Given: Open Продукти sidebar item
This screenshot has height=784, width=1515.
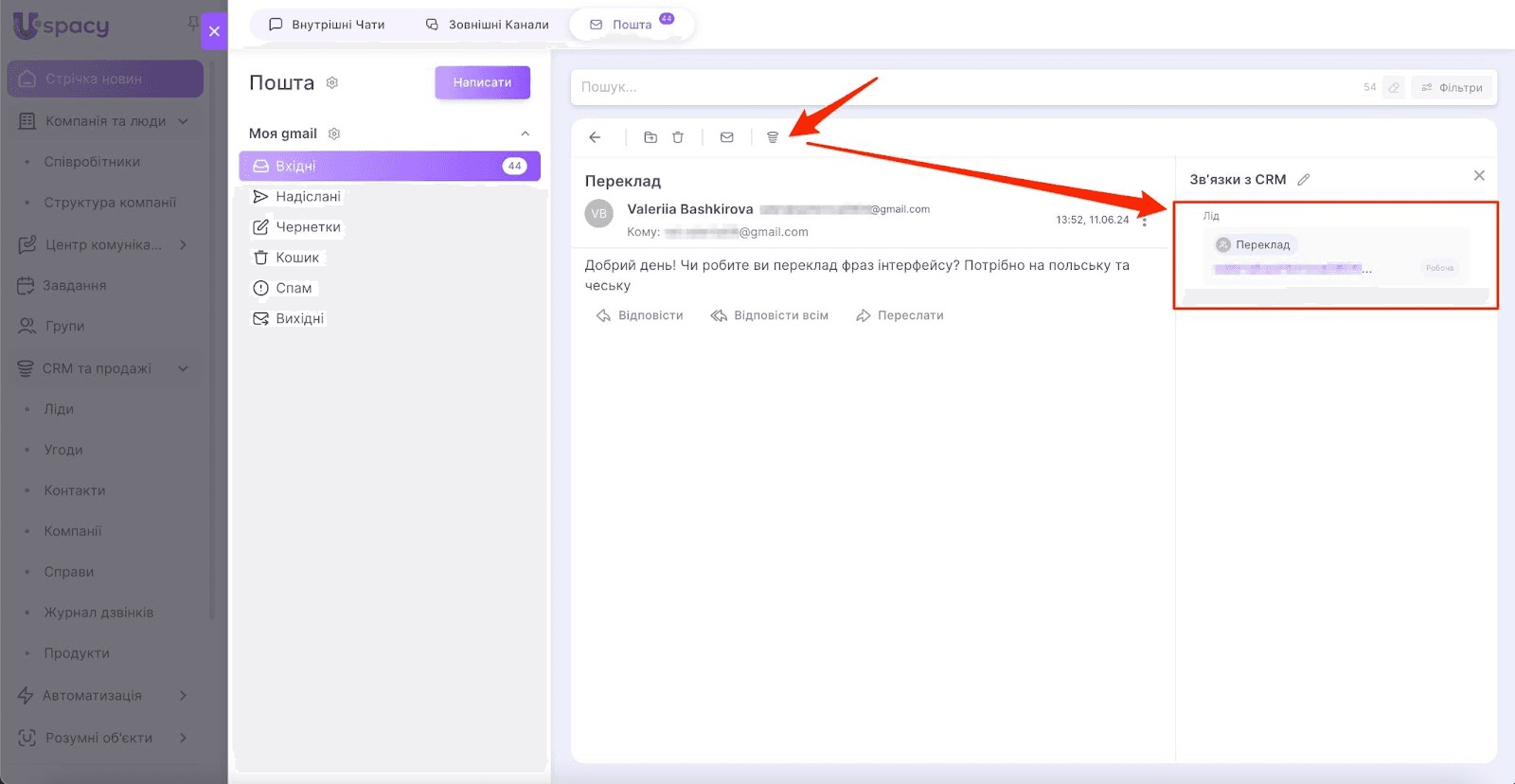Looking at the screenshot, I should pos(77,653).
